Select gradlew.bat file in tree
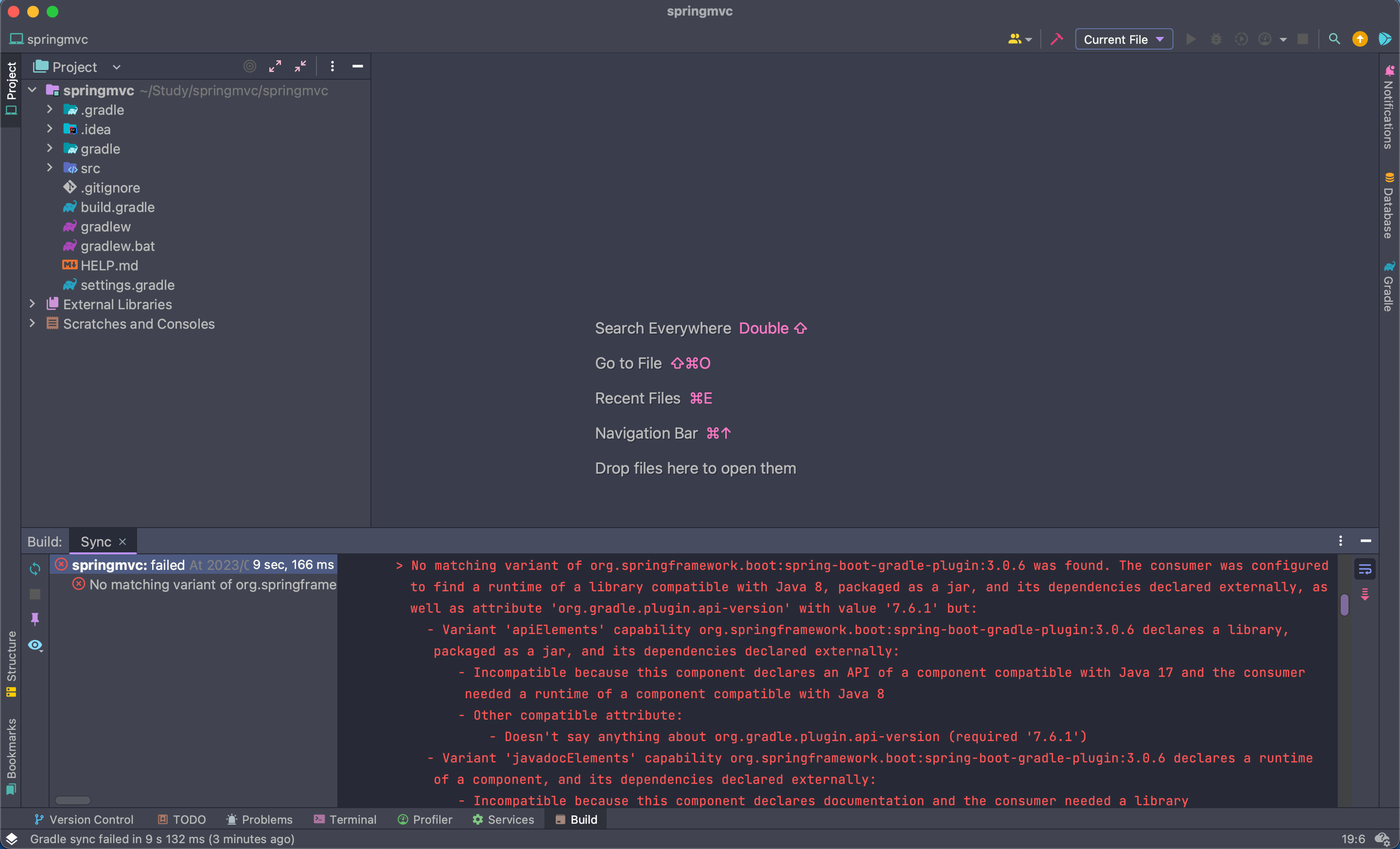 118,246
